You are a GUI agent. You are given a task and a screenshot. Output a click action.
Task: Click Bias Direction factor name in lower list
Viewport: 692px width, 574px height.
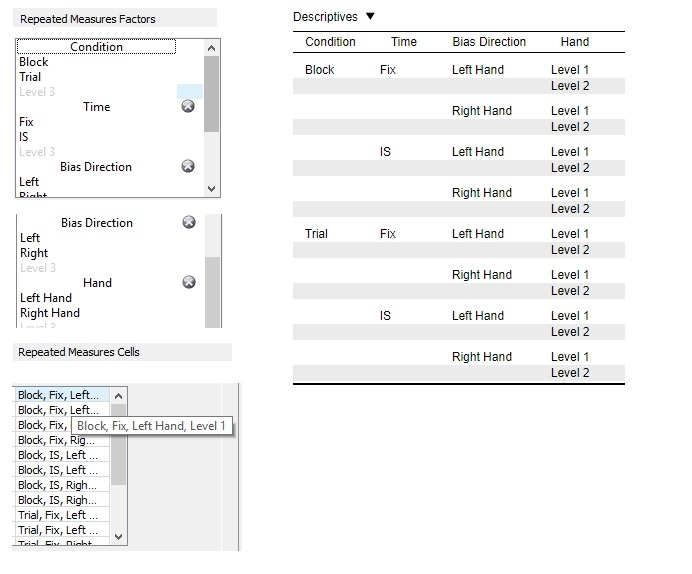coord(97,223)
